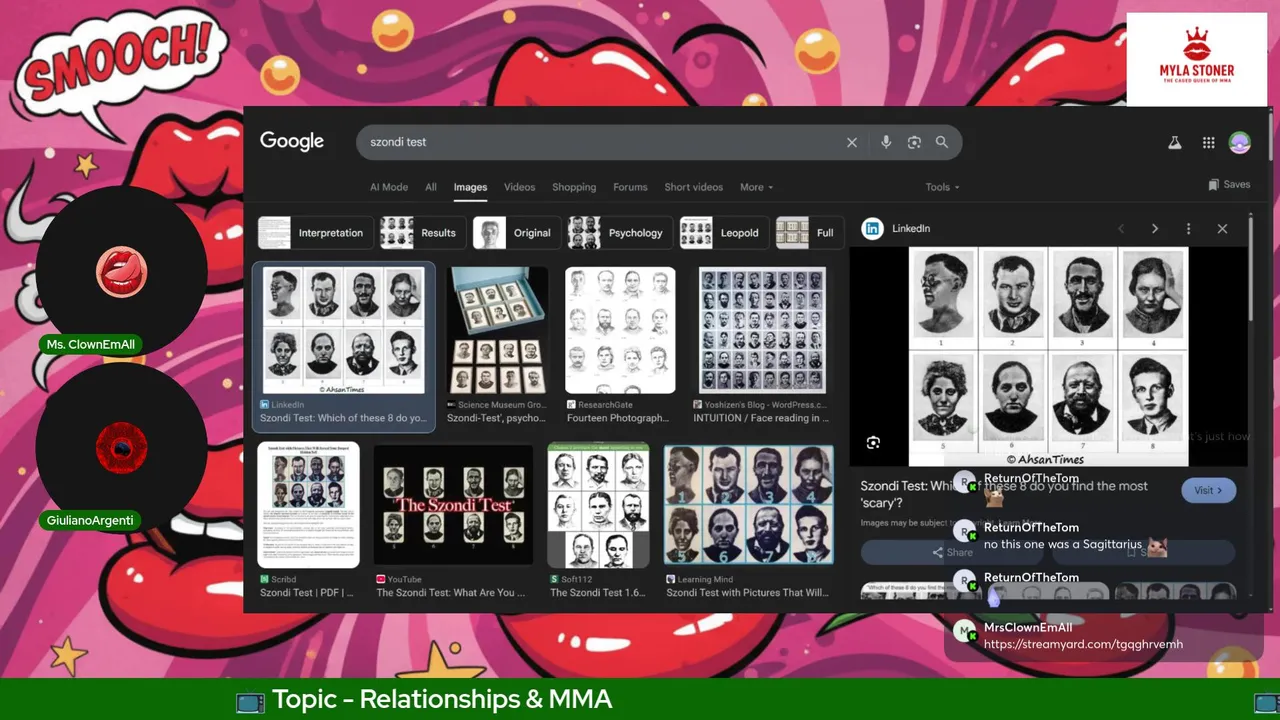Expand the More dropdown
1280x720 pixels.
756,187
